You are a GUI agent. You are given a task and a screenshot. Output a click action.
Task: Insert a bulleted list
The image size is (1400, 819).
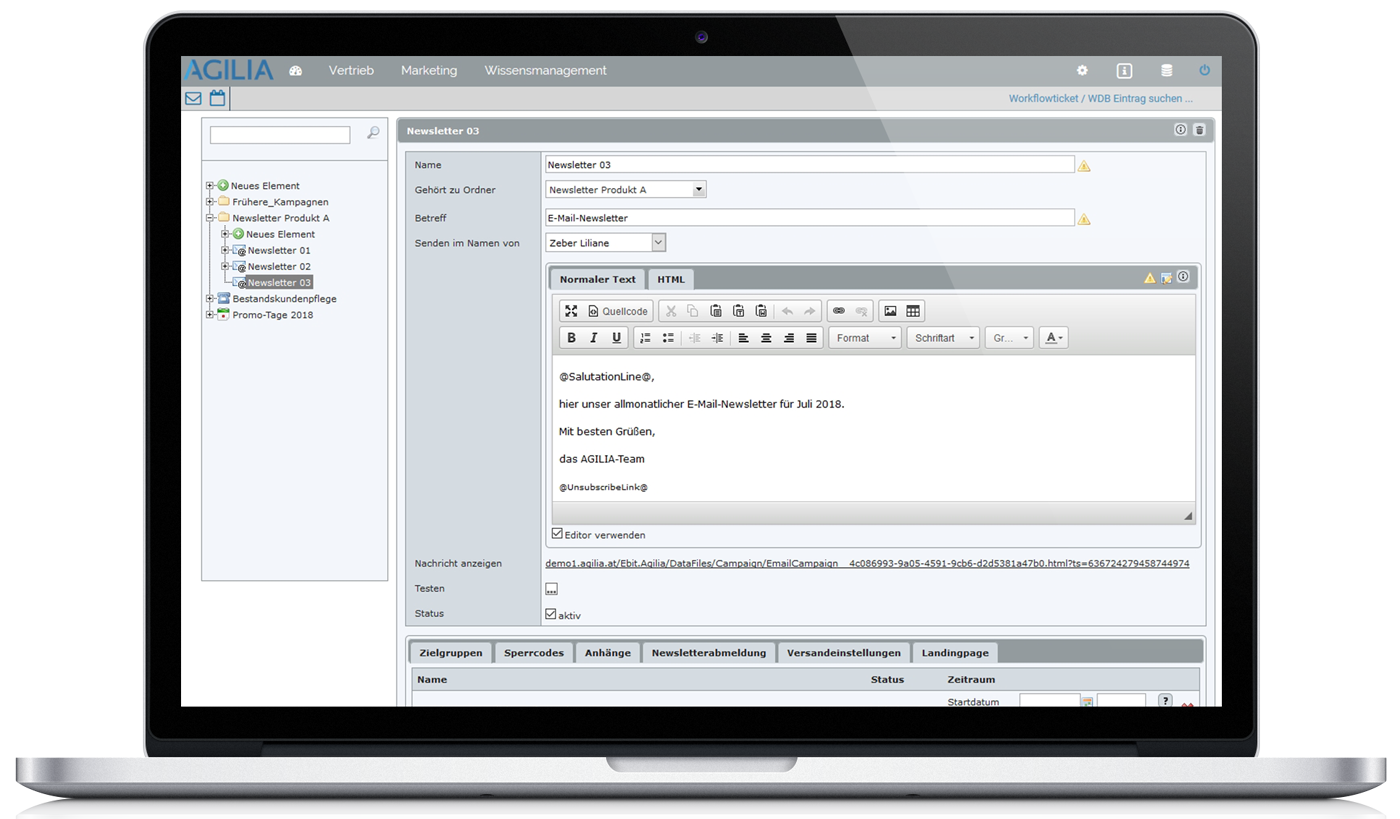[668, 338]
